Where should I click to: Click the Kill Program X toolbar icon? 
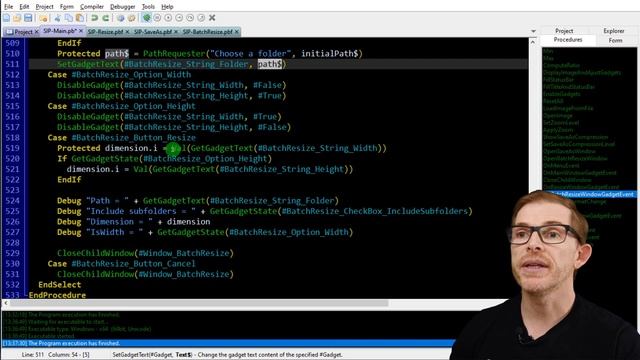(212, 18)
